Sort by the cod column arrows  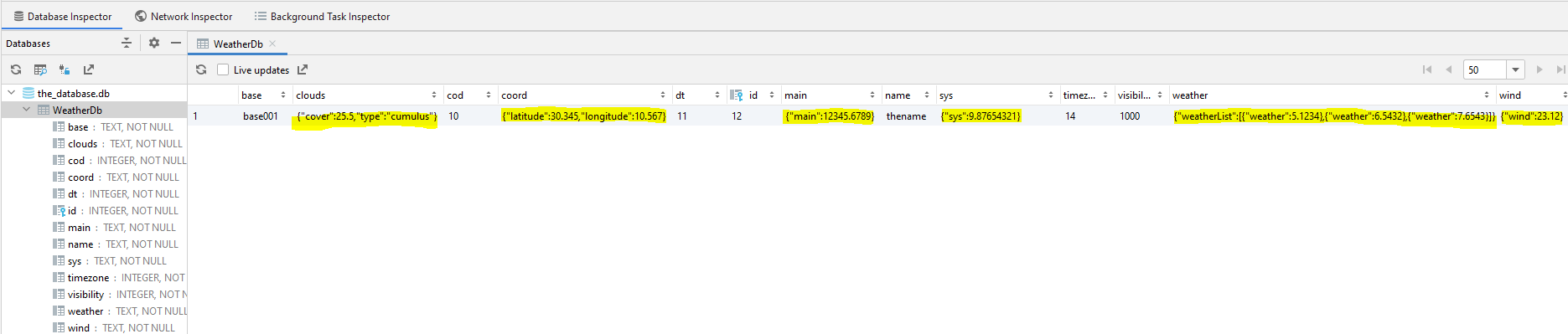point(489,95)
